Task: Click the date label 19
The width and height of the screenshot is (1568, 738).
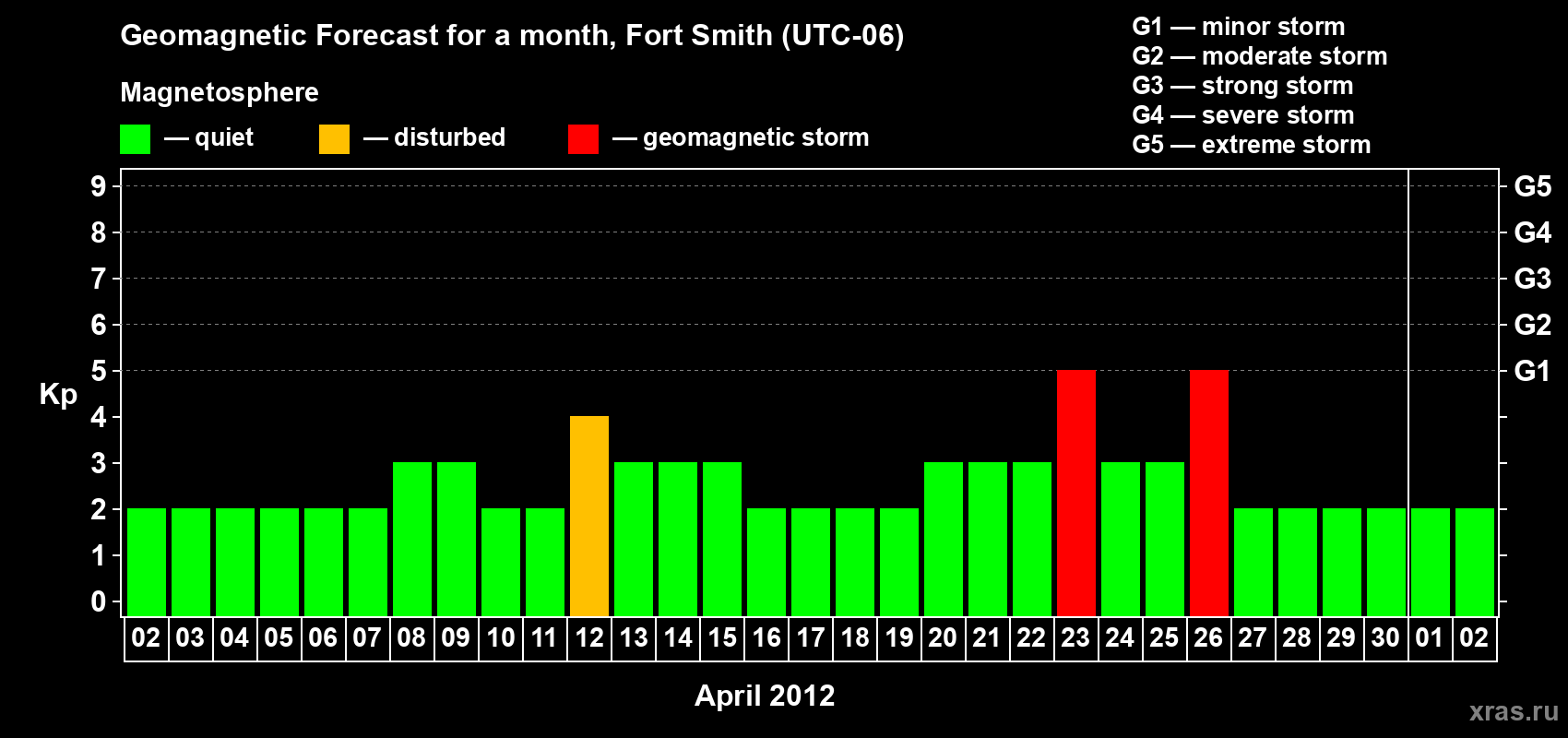Action: point(899,638)
